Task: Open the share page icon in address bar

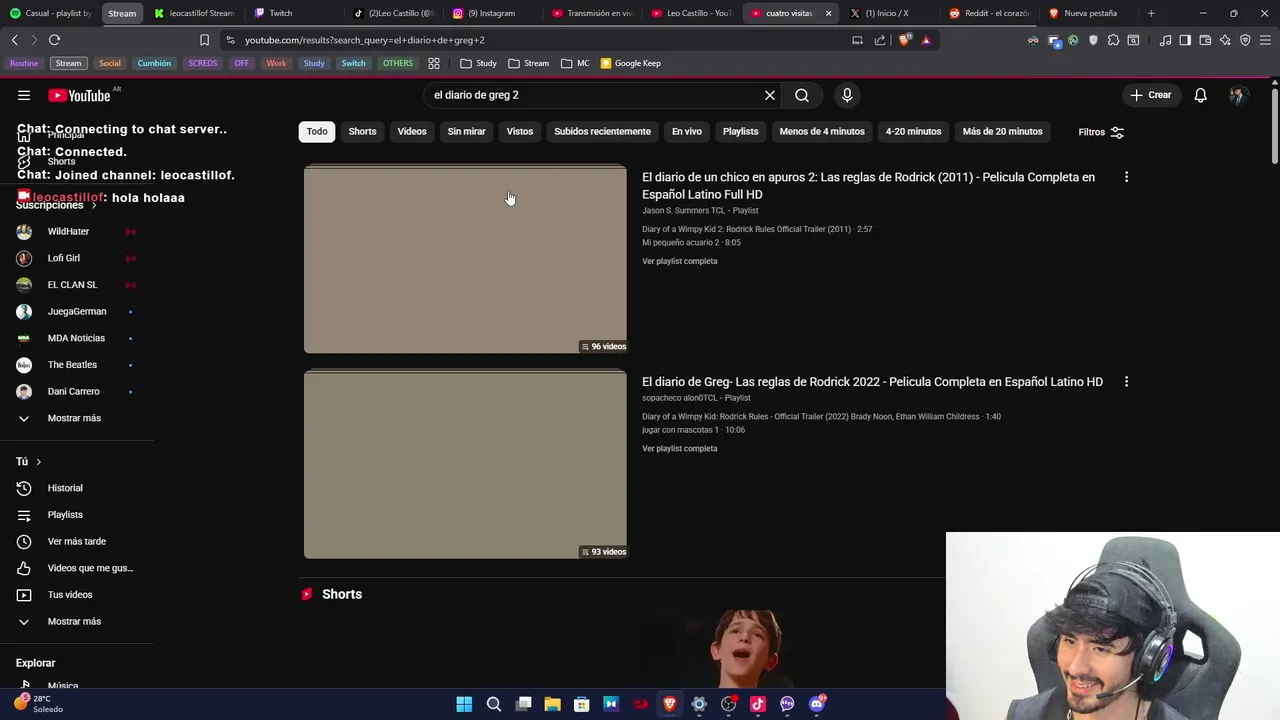Action: pos(879,40)
